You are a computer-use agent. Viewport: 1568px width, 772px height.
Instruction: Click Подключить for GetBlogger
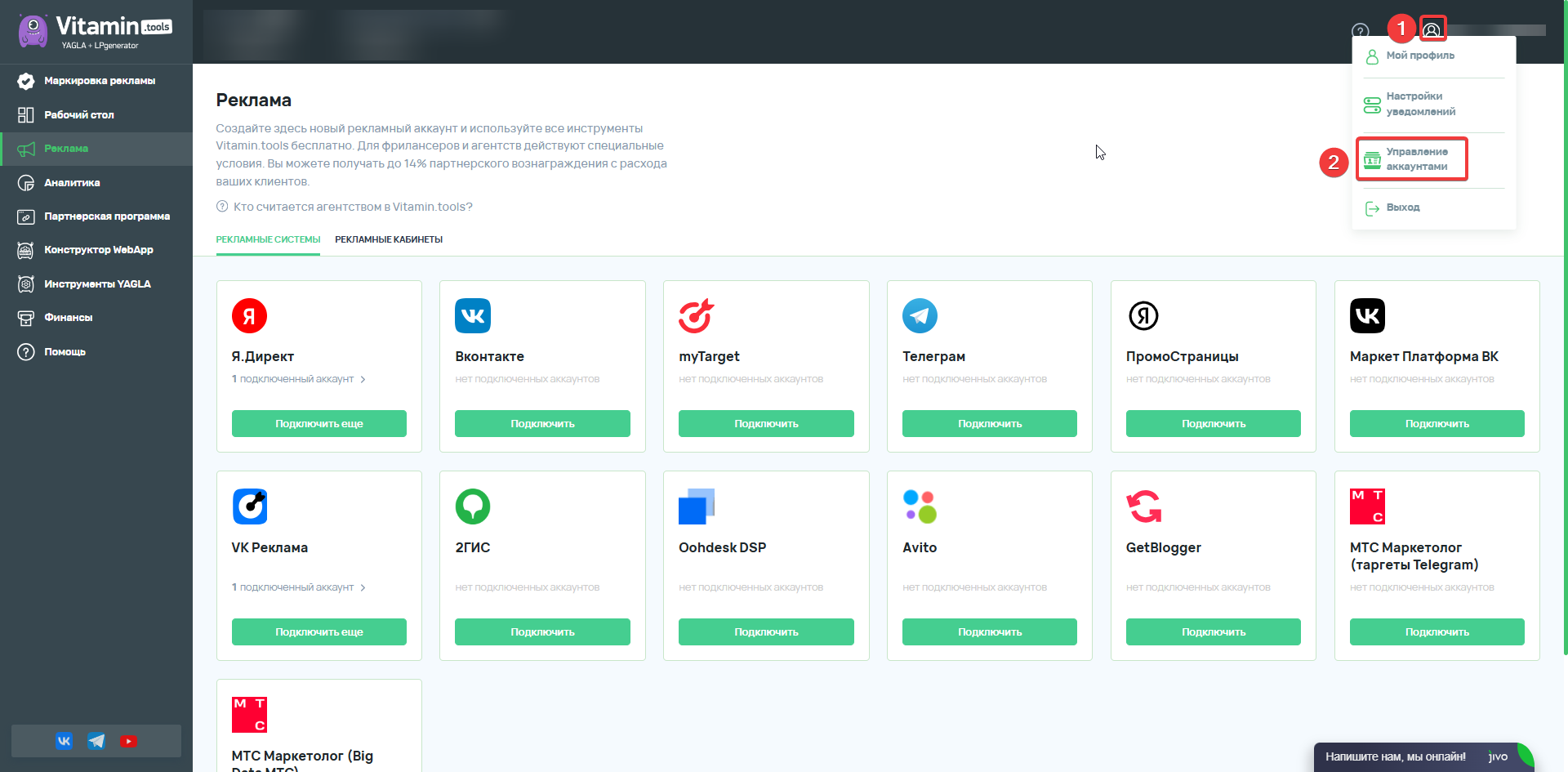click(1214, 632)
